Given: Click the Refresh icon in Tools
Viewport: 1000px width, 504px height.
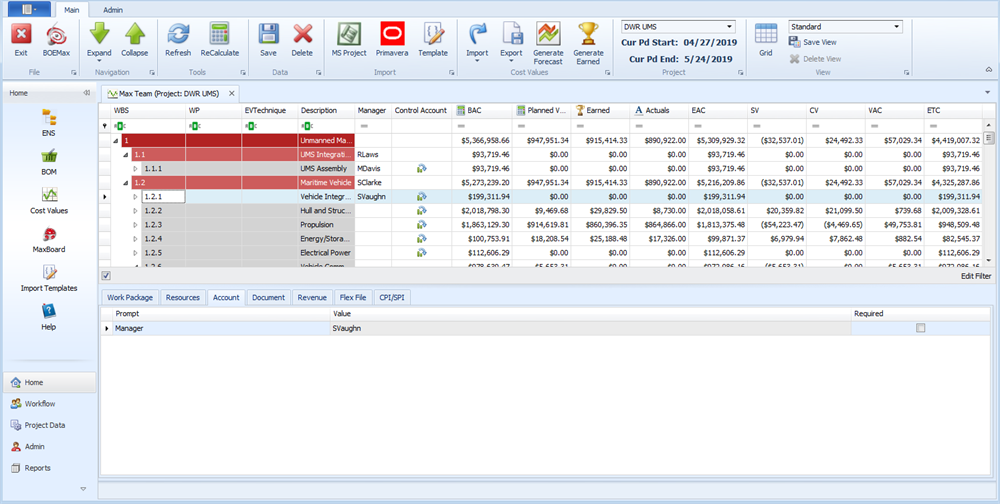Looking at the screenshot, I should coord(178,34).
